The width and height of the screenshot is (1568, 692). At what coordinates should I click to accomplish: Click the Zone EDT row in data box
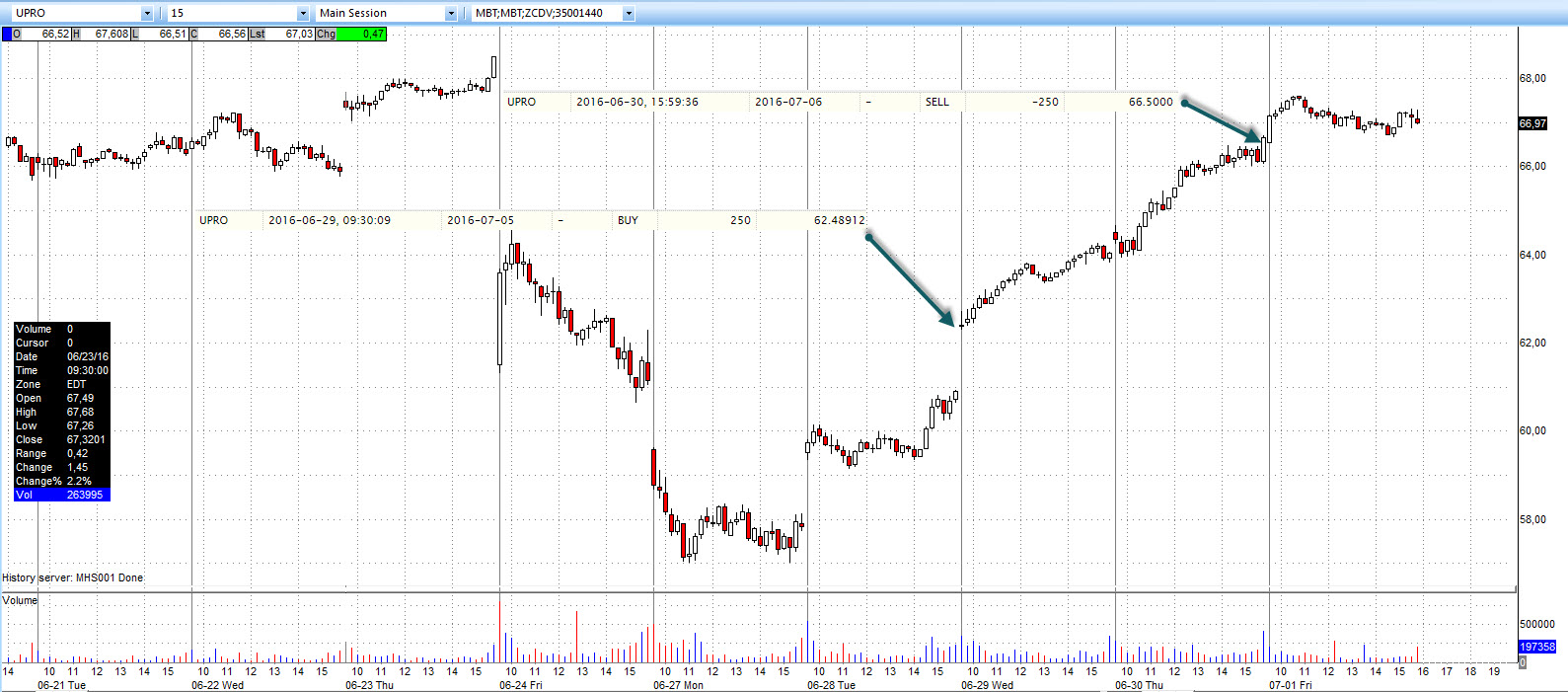pyautogui.click(x=62, y=384)
